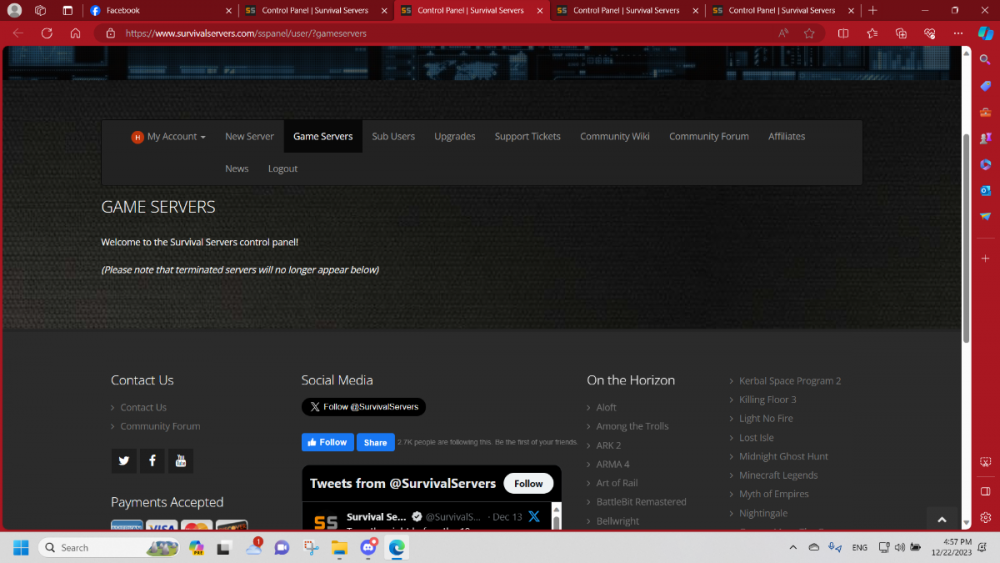Click the Logout menu item
This screenshot has width=1000, height=563.
point(283,169)
